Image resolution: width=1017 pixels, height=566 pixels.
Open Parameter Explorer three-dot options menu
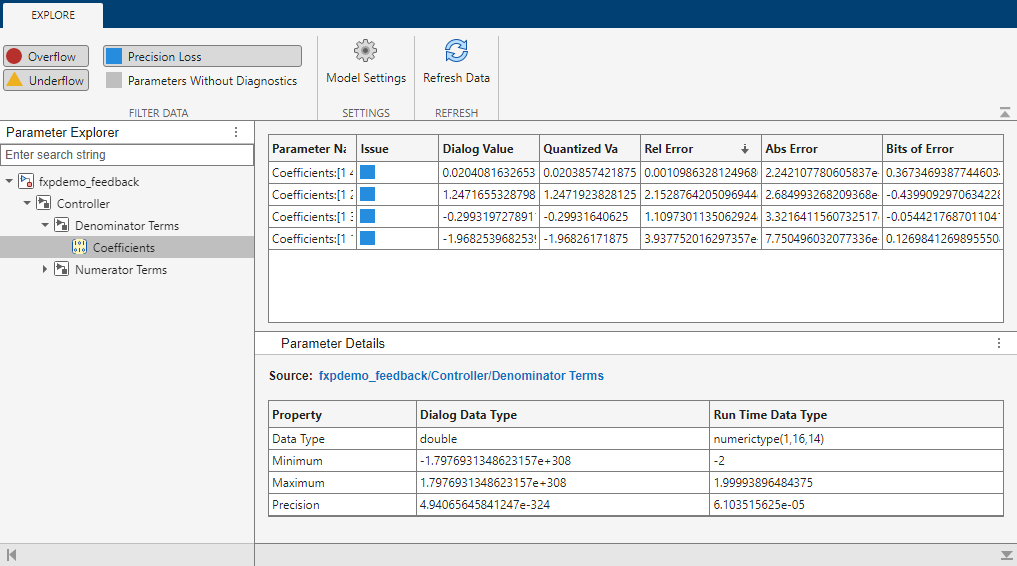point(236,132)
